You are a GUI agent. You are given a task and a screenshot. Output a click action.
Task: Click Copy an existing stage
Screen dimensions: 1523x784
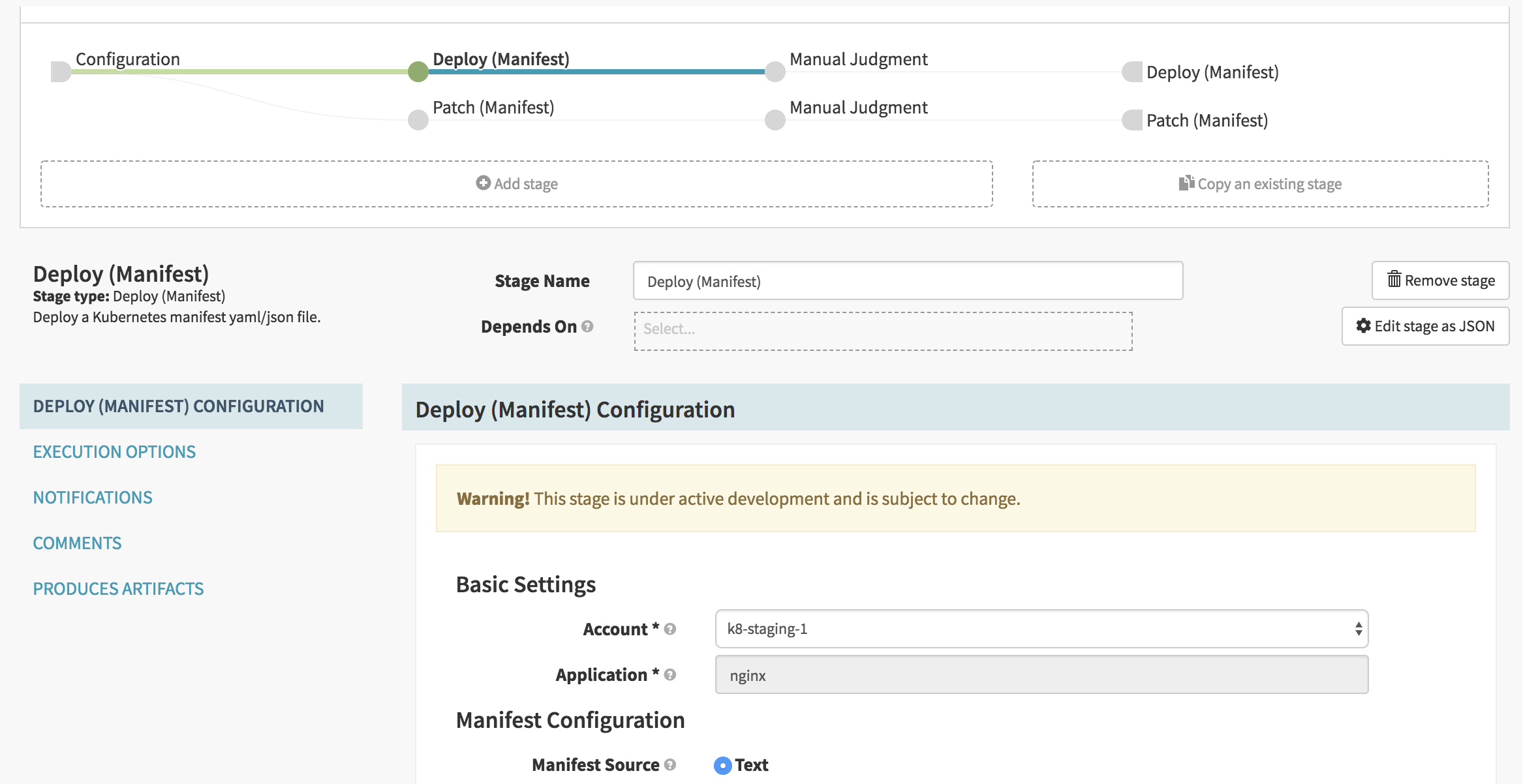(x=1260, y=184)
